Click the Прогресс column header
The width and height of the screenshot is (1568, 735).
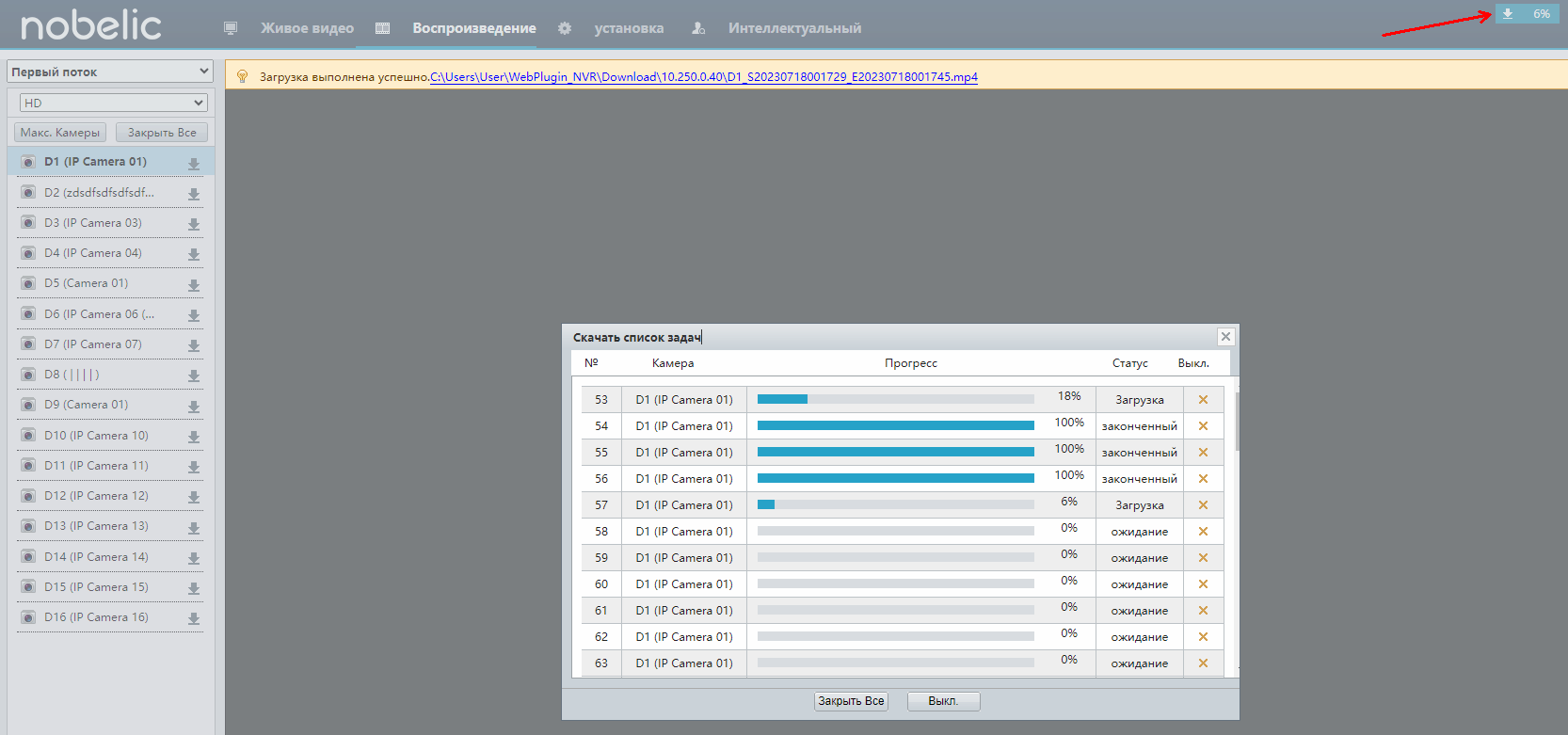911,363
